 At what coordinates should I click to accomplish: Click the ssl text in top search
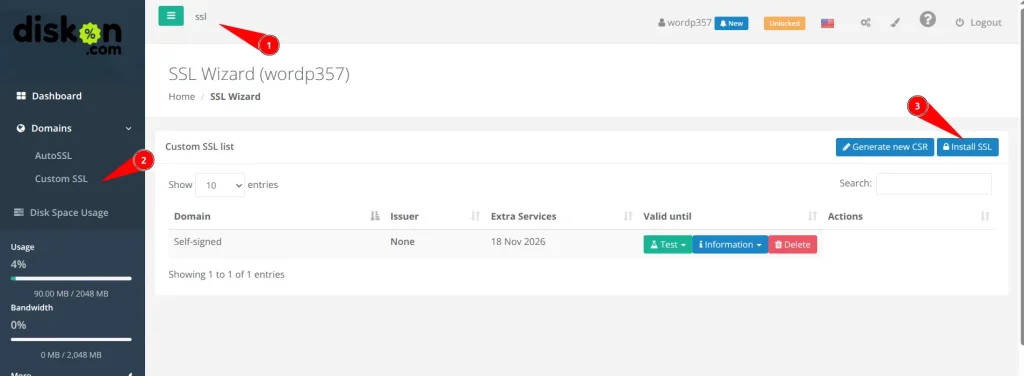tap(200, 16)
